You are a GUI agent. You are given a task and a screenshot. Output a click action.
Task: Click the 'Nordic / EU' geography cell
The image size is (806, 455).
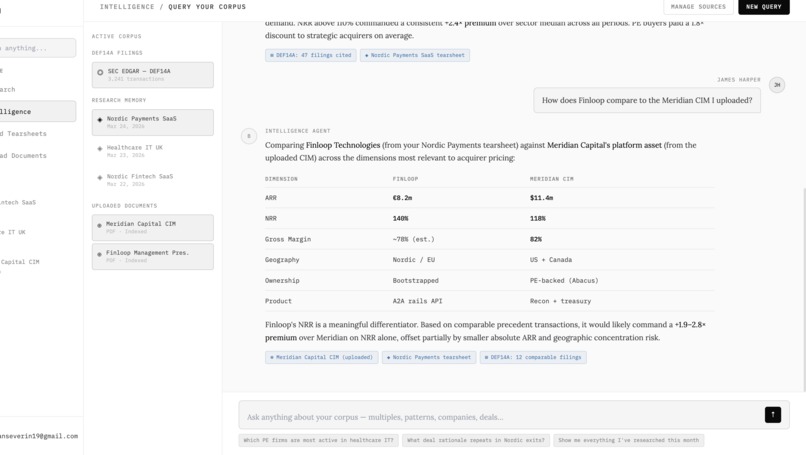[x=414, y=260]
